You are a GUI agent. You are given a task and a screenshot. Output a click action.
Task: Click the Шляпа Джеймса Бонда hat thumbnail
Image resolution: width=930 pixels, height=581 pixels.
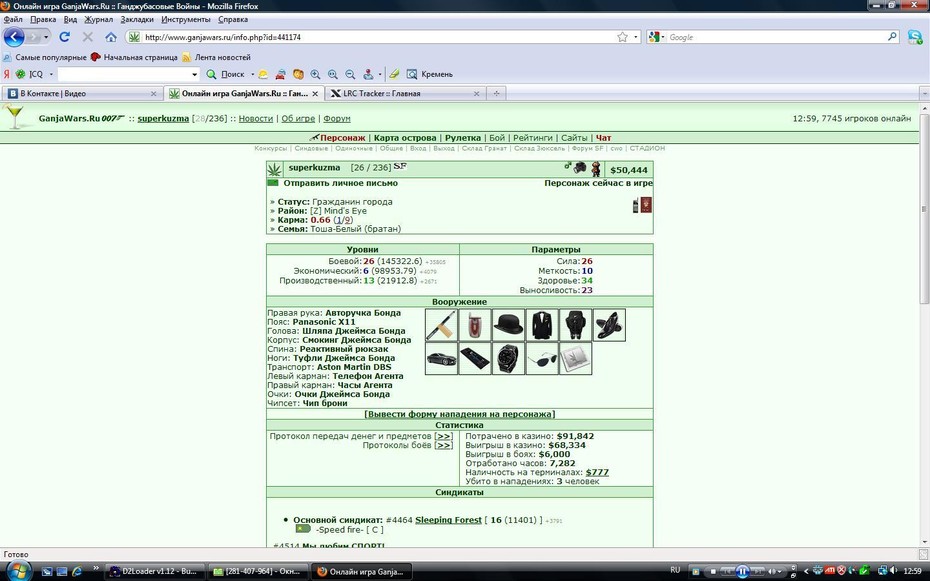point(508,325)
